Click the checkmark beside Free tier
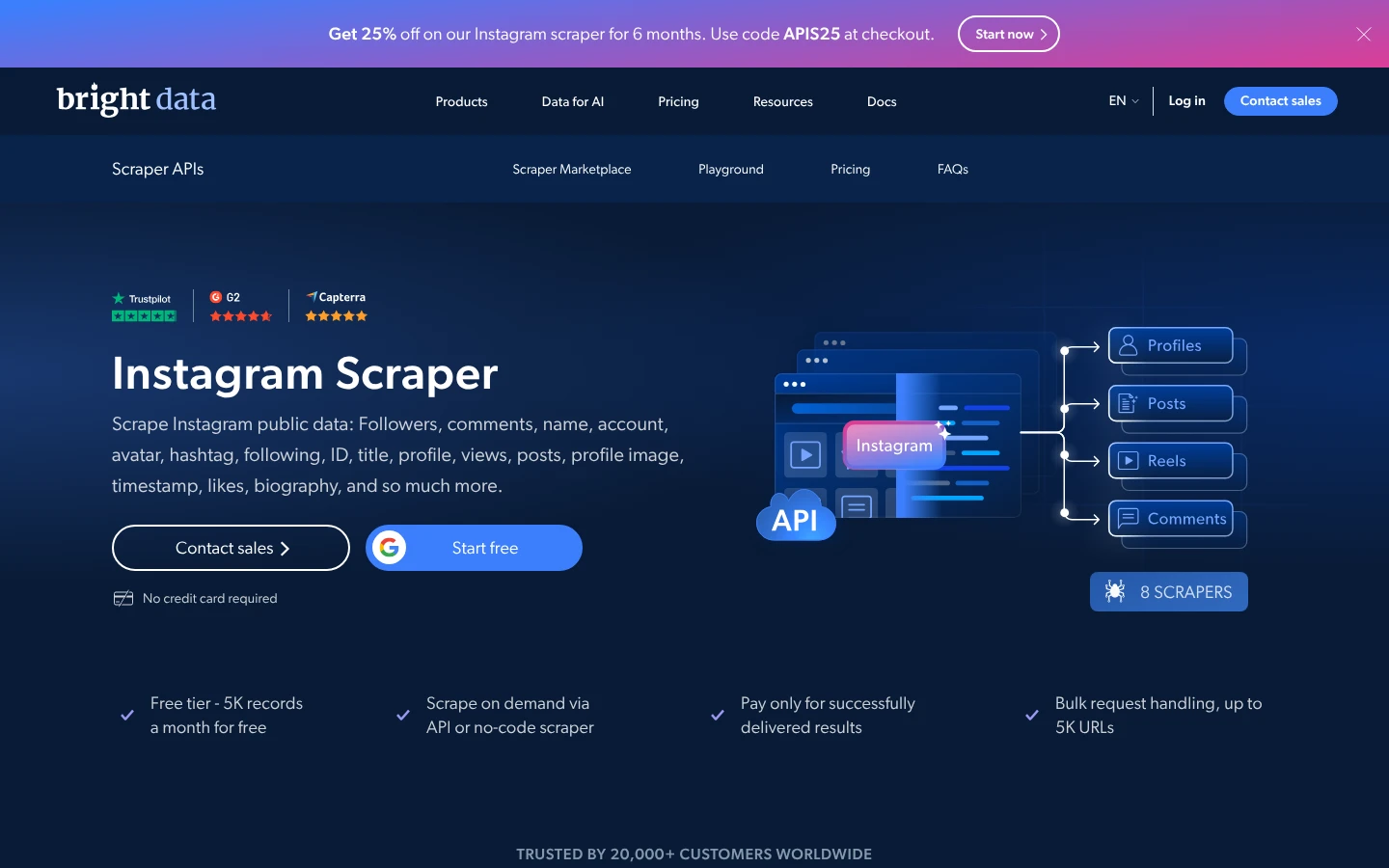 coord(127,716)
